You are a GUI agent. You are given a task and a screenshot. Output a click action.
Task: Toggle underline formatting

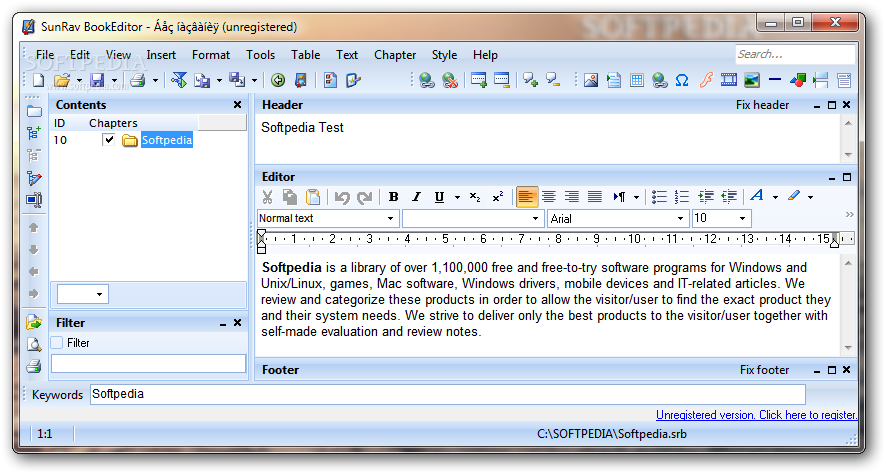point(439,197)
